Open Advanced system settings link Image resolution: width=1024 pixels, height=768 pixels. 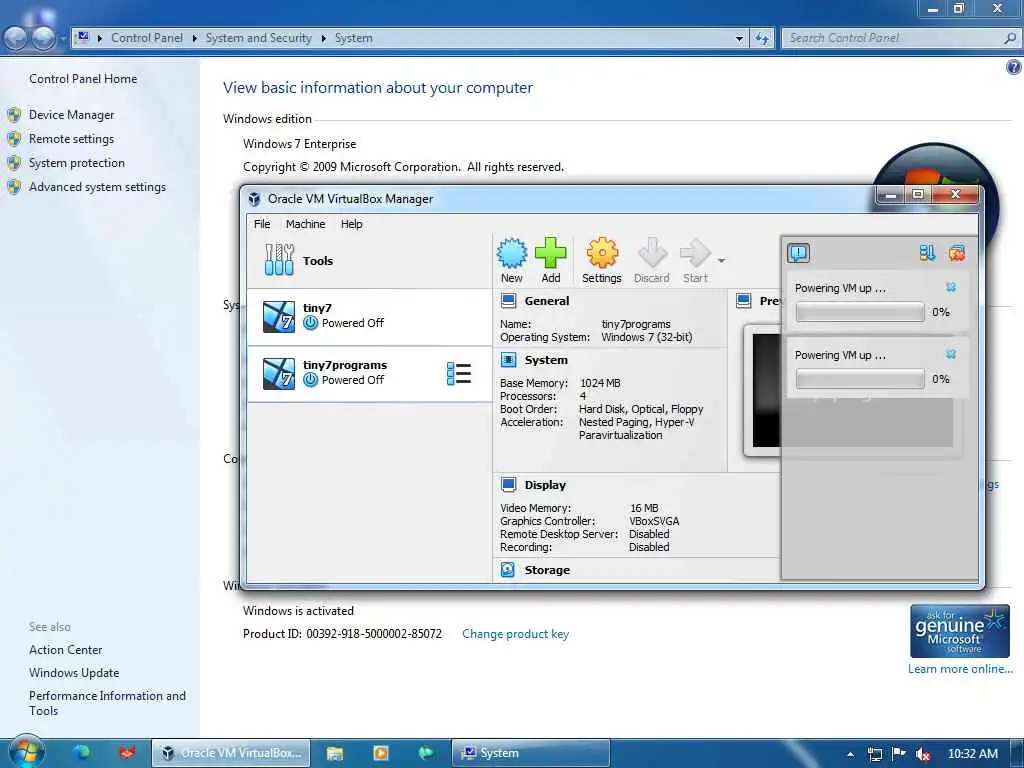click(97, 187)
